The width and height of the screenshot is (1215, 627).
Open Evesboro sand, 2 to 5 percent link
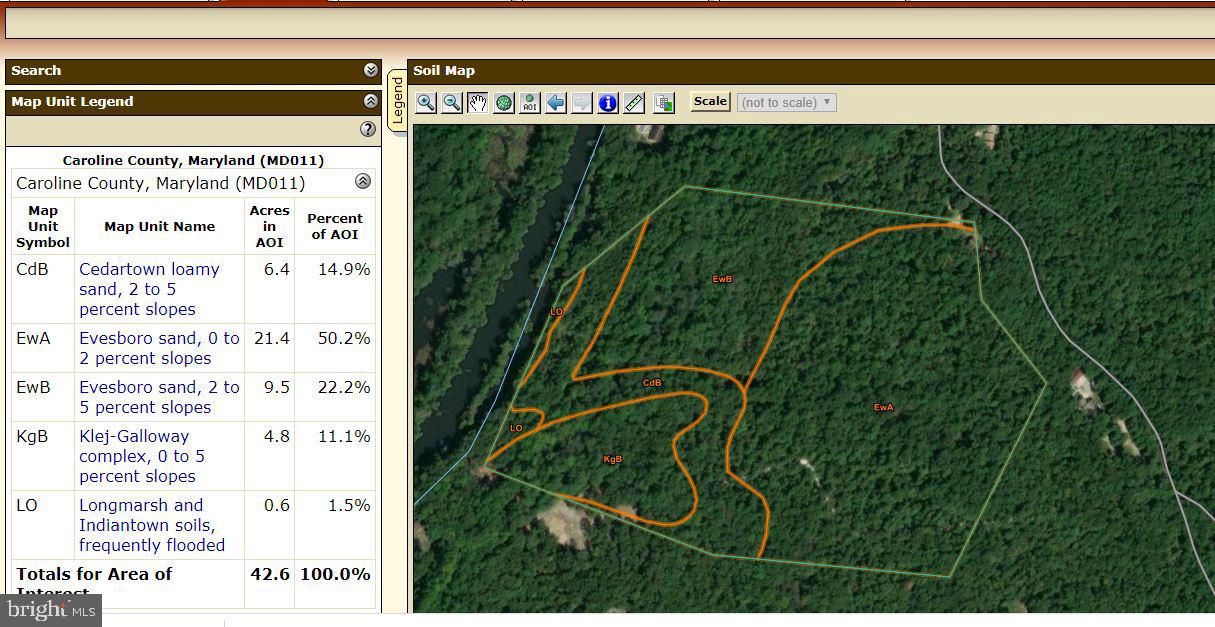point(159,397)
